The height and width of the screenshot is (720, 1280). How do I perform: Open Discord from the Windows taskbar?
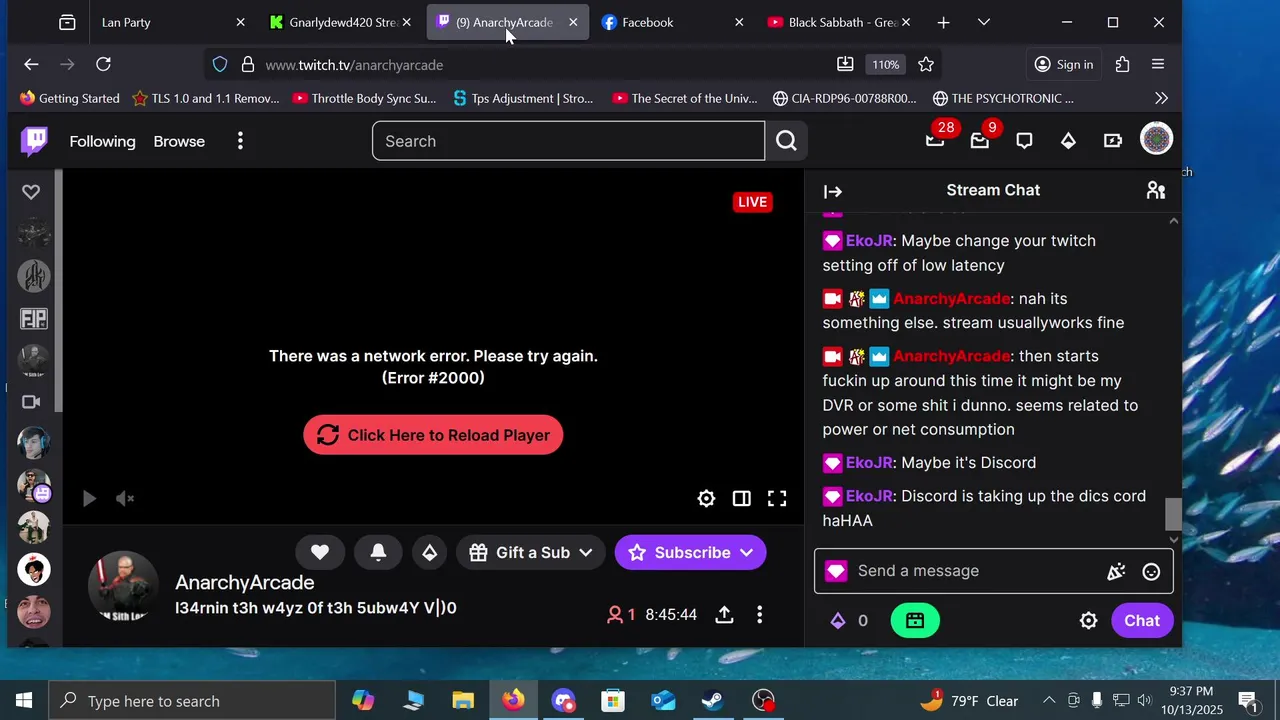(563, 701)
